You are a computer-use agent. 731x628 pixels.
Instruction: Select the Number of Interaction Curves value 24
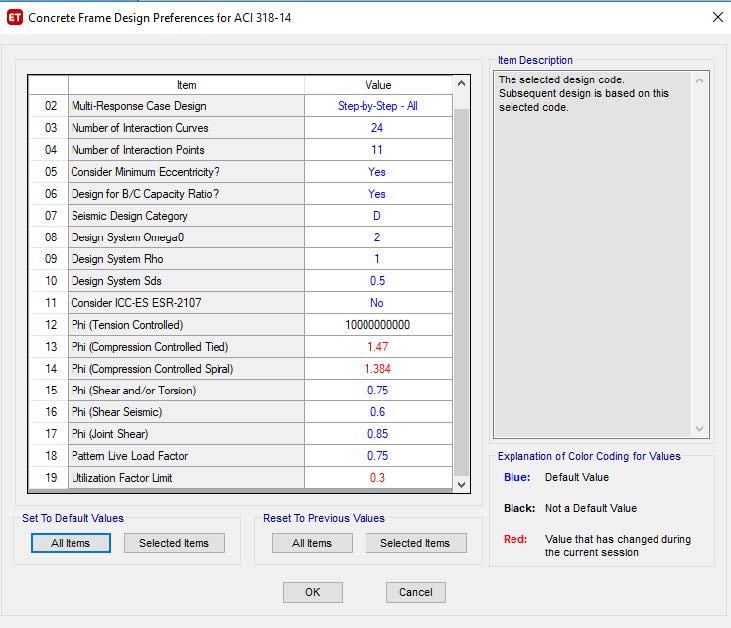(378, 128)
